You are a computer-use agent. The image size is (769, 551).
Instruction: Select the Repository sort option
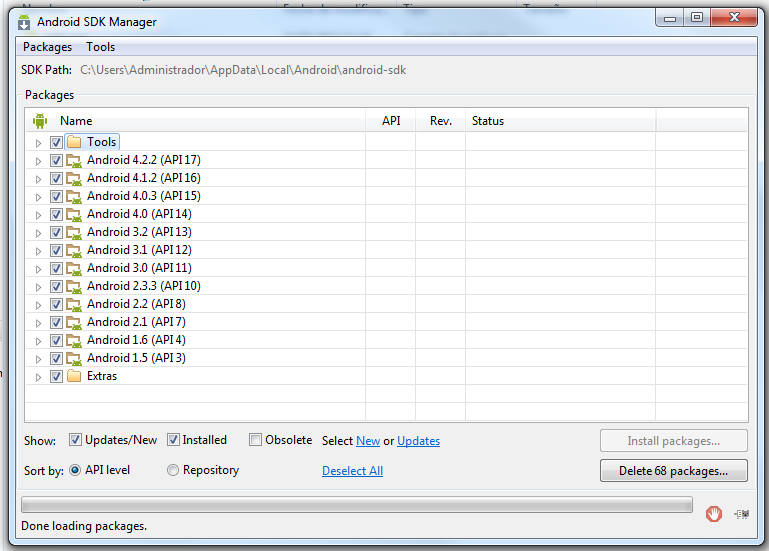(x=173, y=470)
